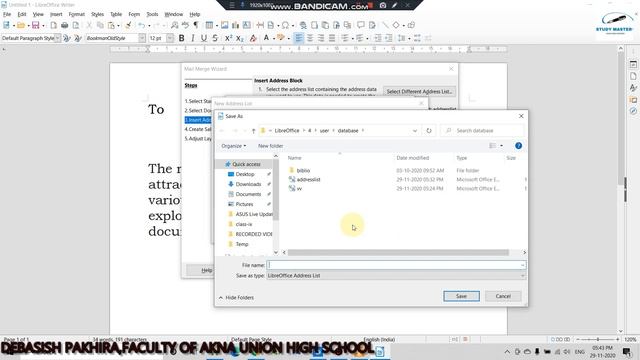Go up one folder level arrow

pos(253,131)
